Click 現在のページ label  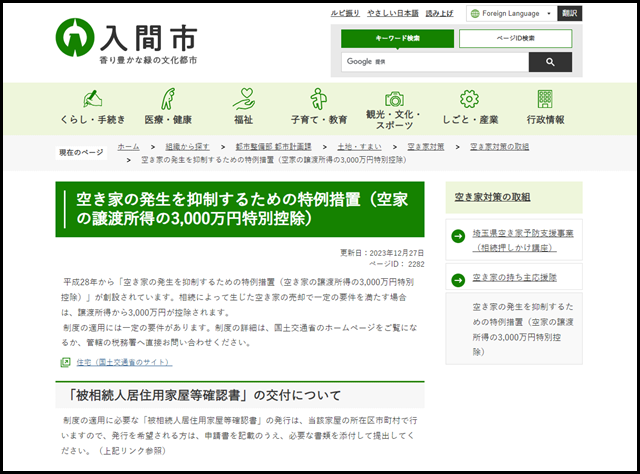tap(81, 153)
